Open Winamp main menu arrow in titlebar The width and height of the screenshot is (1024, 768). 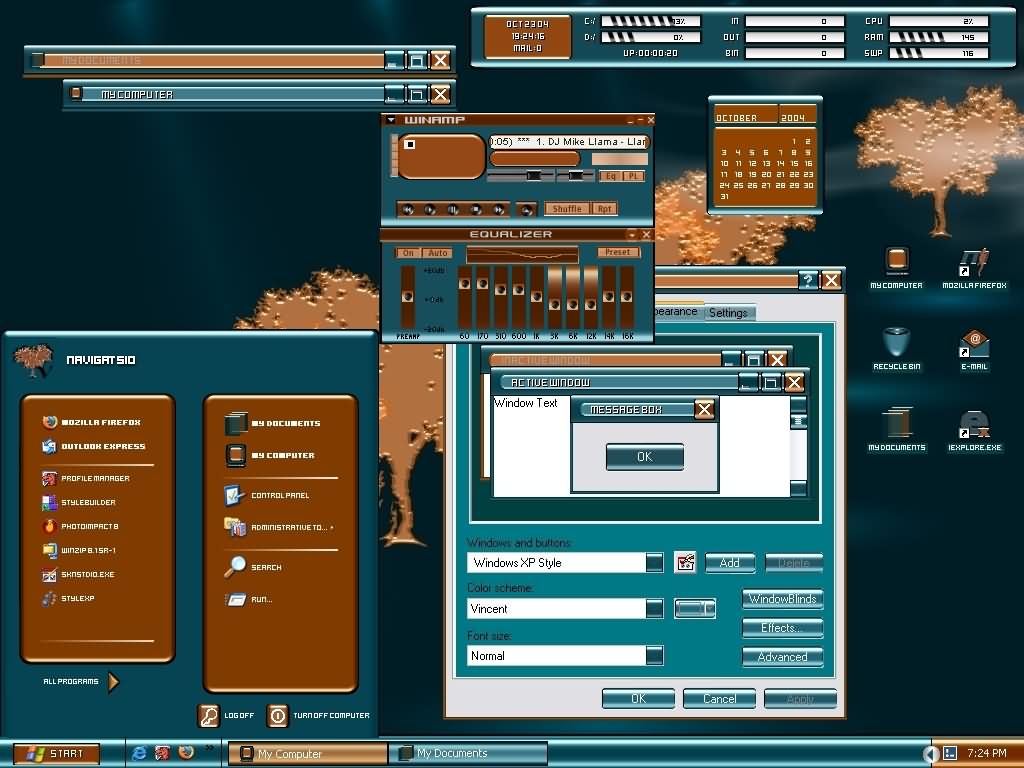[x=391, y=120]
